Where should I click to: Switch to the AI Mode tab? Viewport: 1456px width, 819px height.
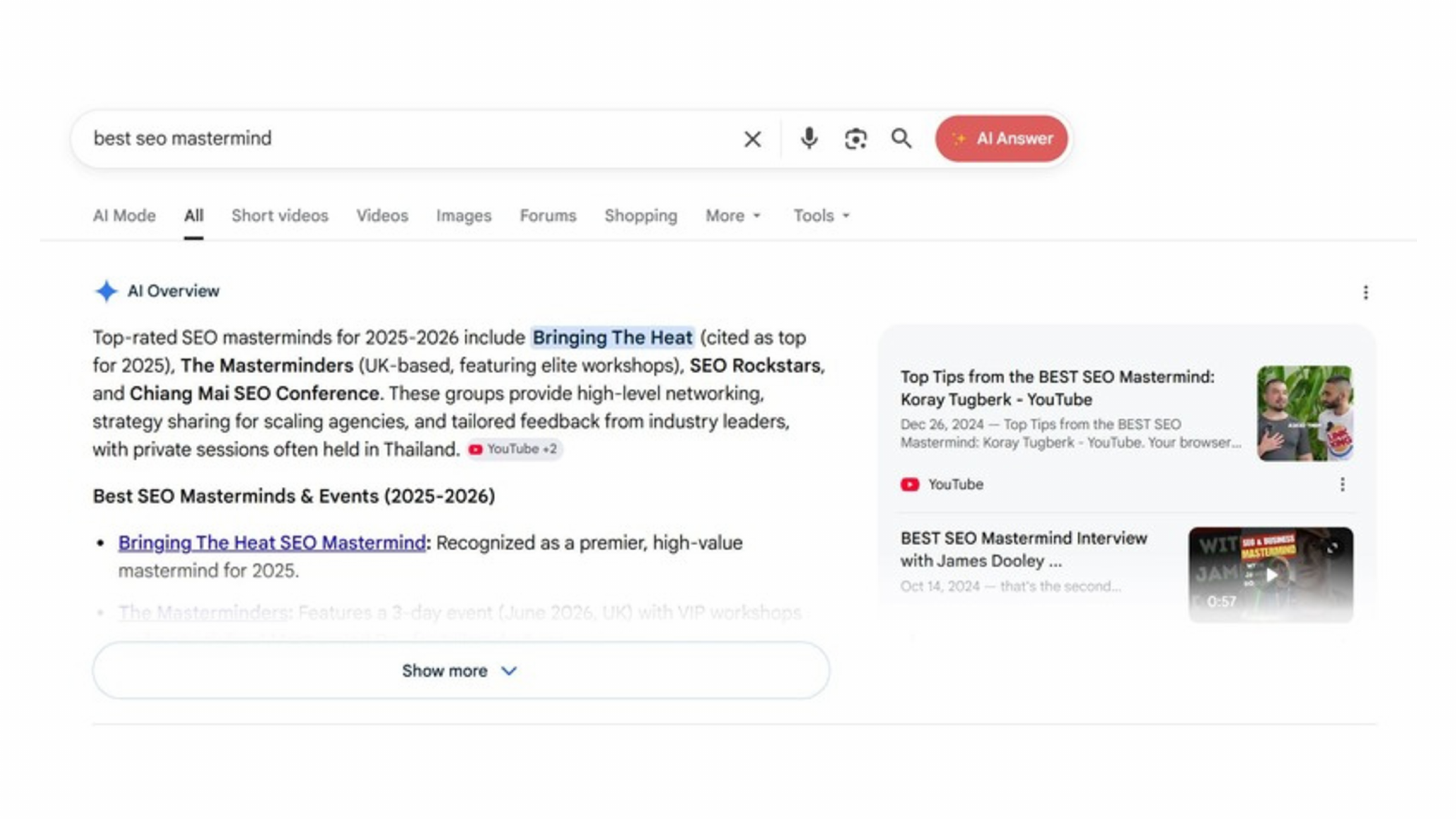(x=124, y=216)
